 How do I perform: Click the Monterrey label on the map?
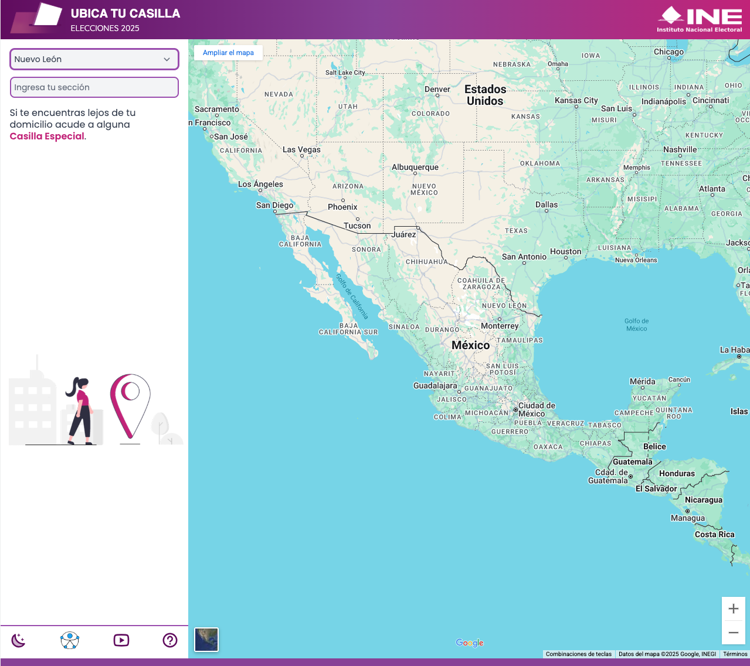[499, 326]
